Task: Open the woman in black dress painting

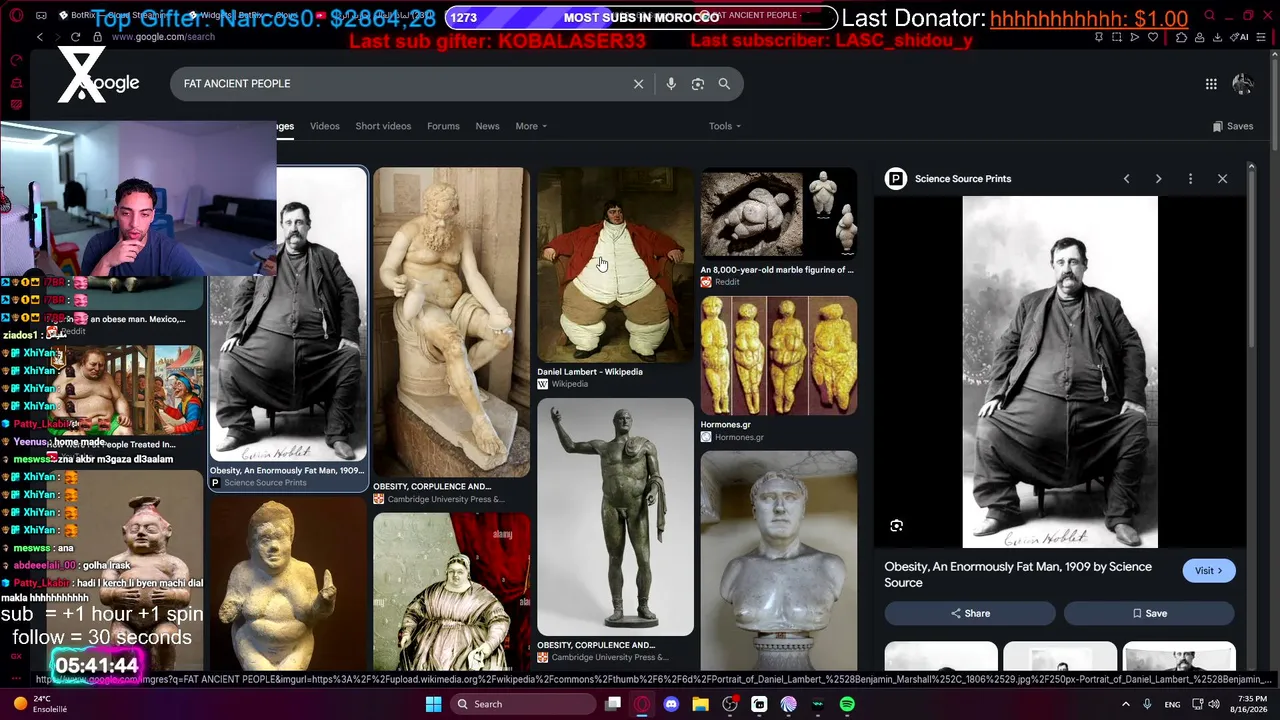Action: 451,591
